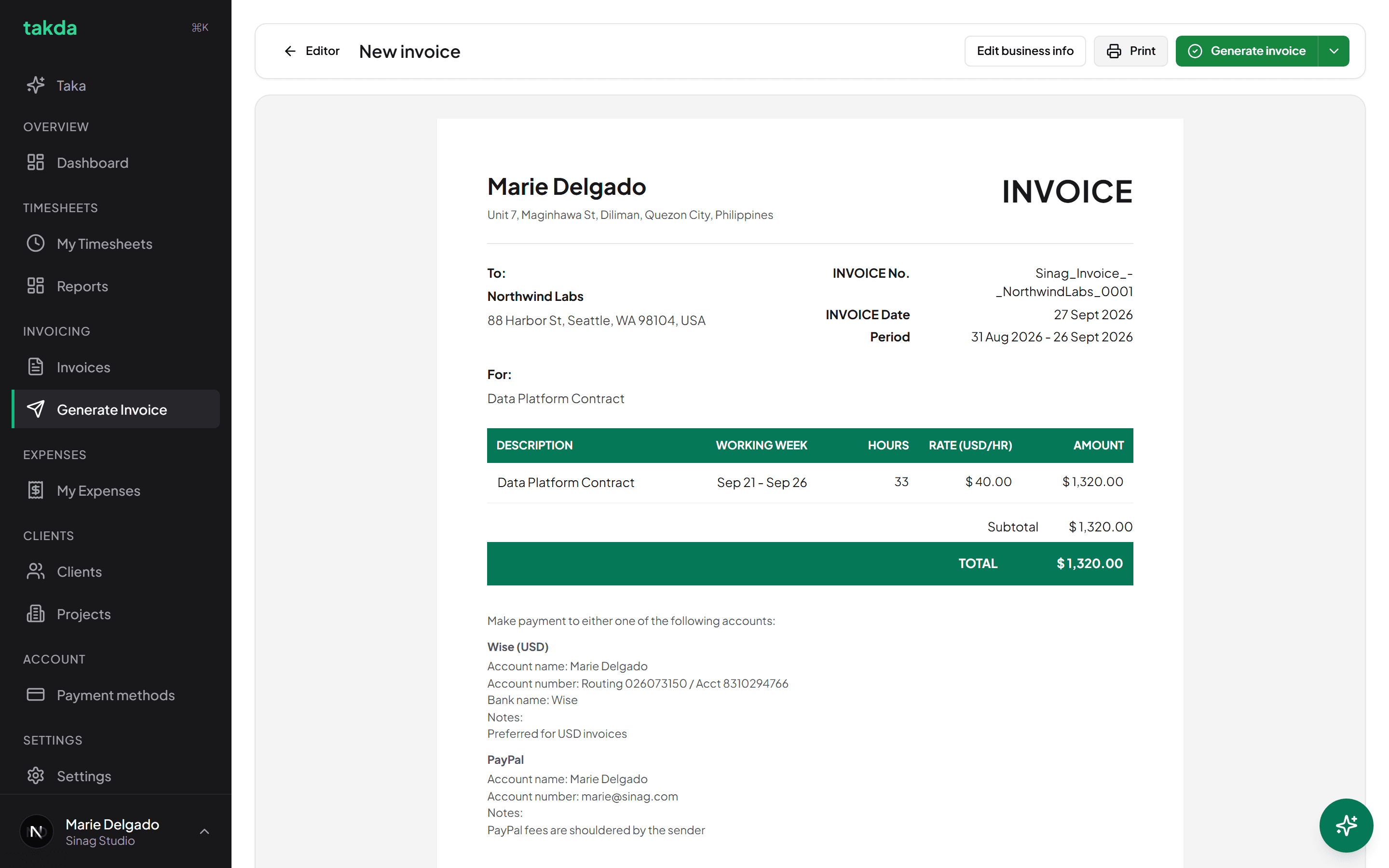This screenshot has width=1389, height=868.
Task: Click the HOURS column header
Action: click(888, 446)
